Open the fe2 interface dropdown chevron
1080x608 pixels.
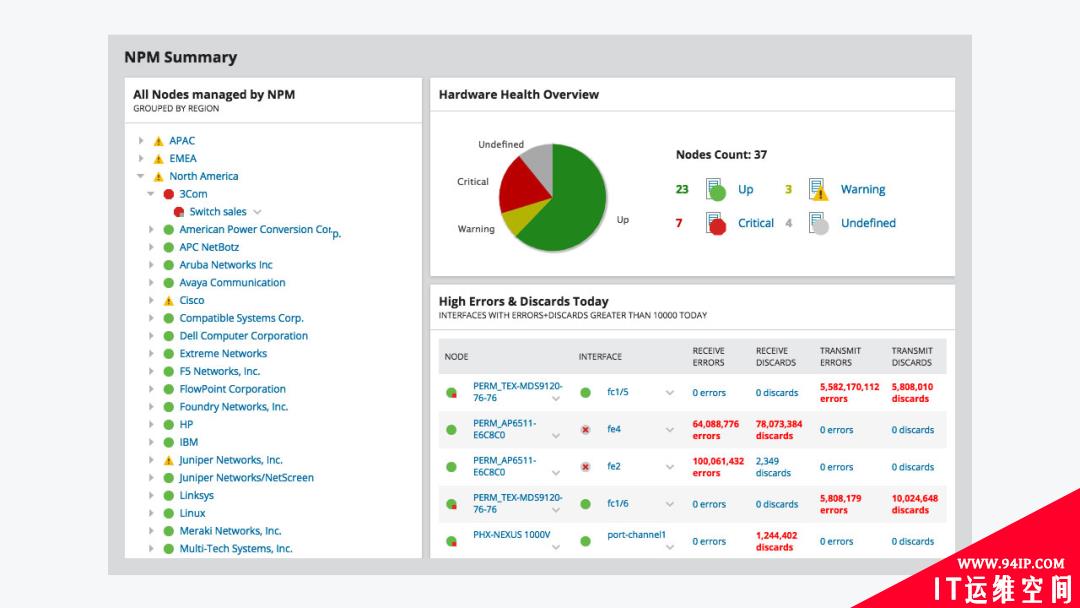[x=669, y=467]
